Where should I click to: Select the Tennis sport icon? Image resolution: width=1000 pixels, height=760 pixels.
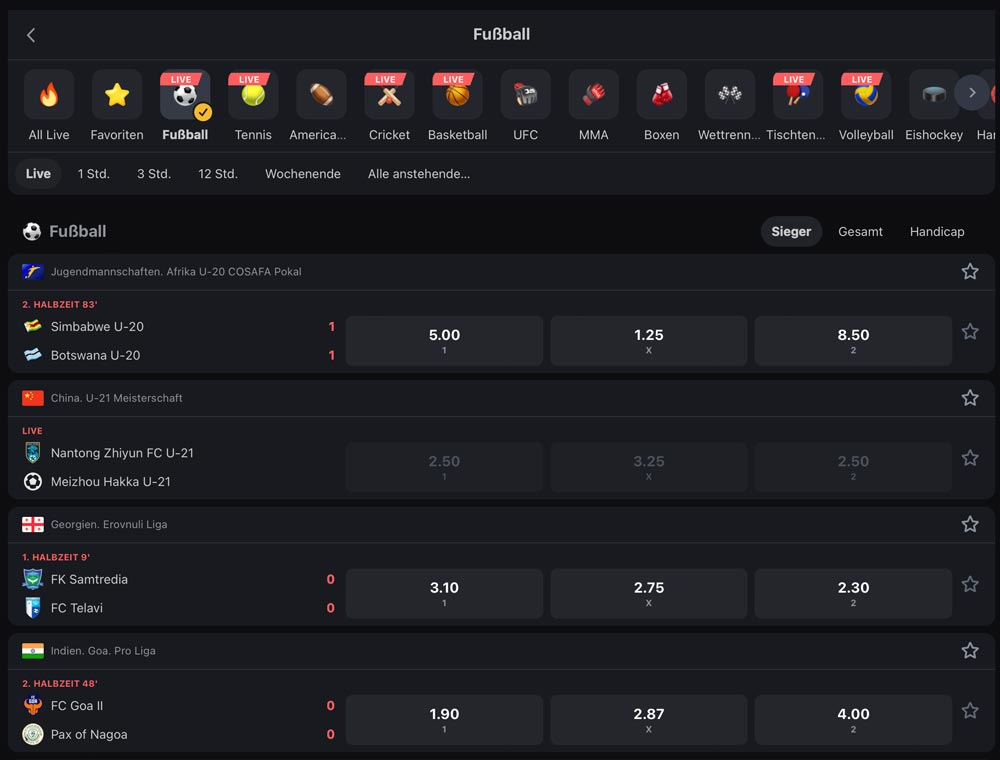[252, 94]
